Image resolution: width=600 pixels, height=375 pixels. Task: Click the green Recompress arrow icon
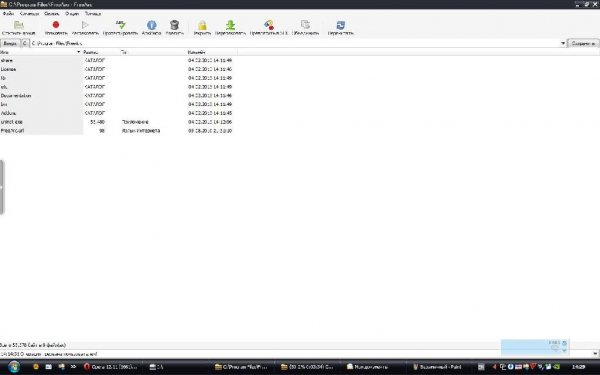pyautogui.click(x=230, y=25)
